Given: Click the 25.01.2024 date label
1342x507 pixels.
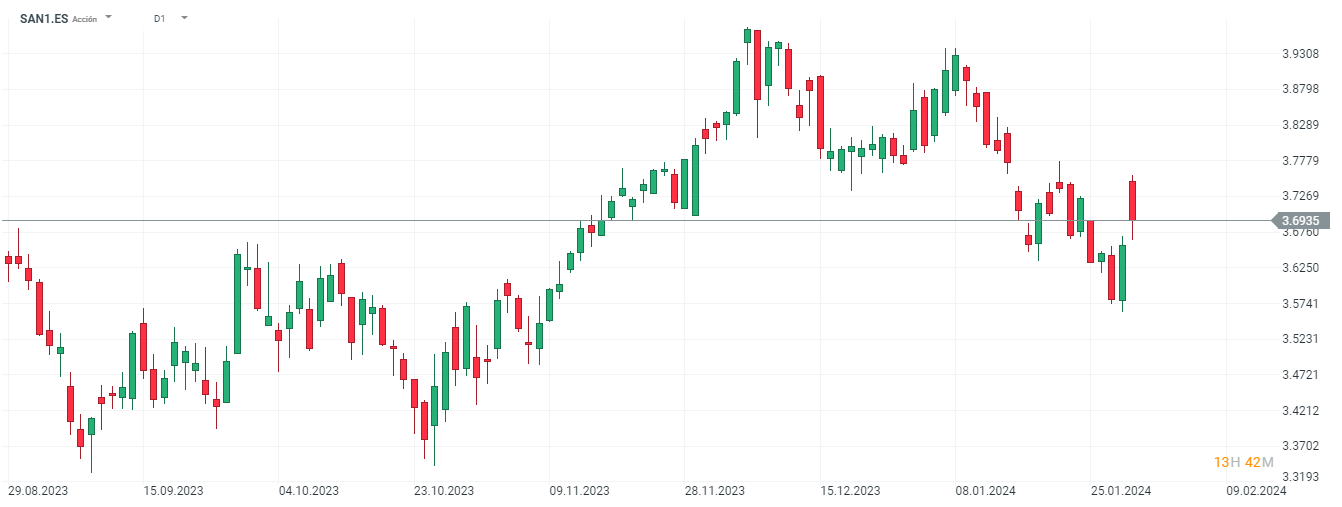Looking at the screenshot, I should tap(1120, 490).
